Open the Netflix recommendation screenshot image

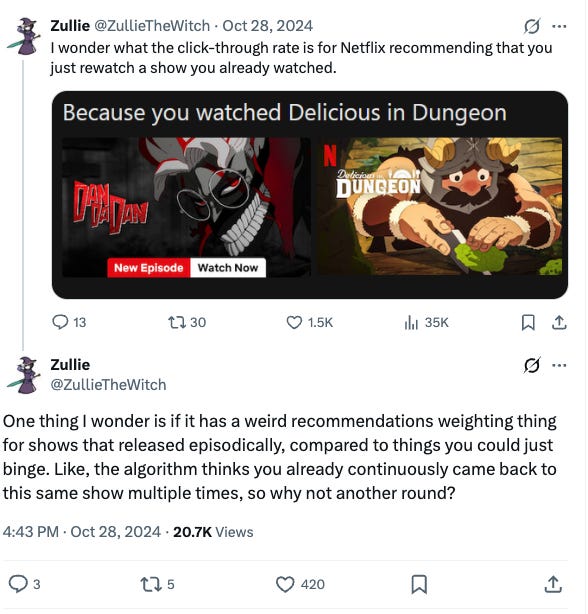tap(310, 195)
